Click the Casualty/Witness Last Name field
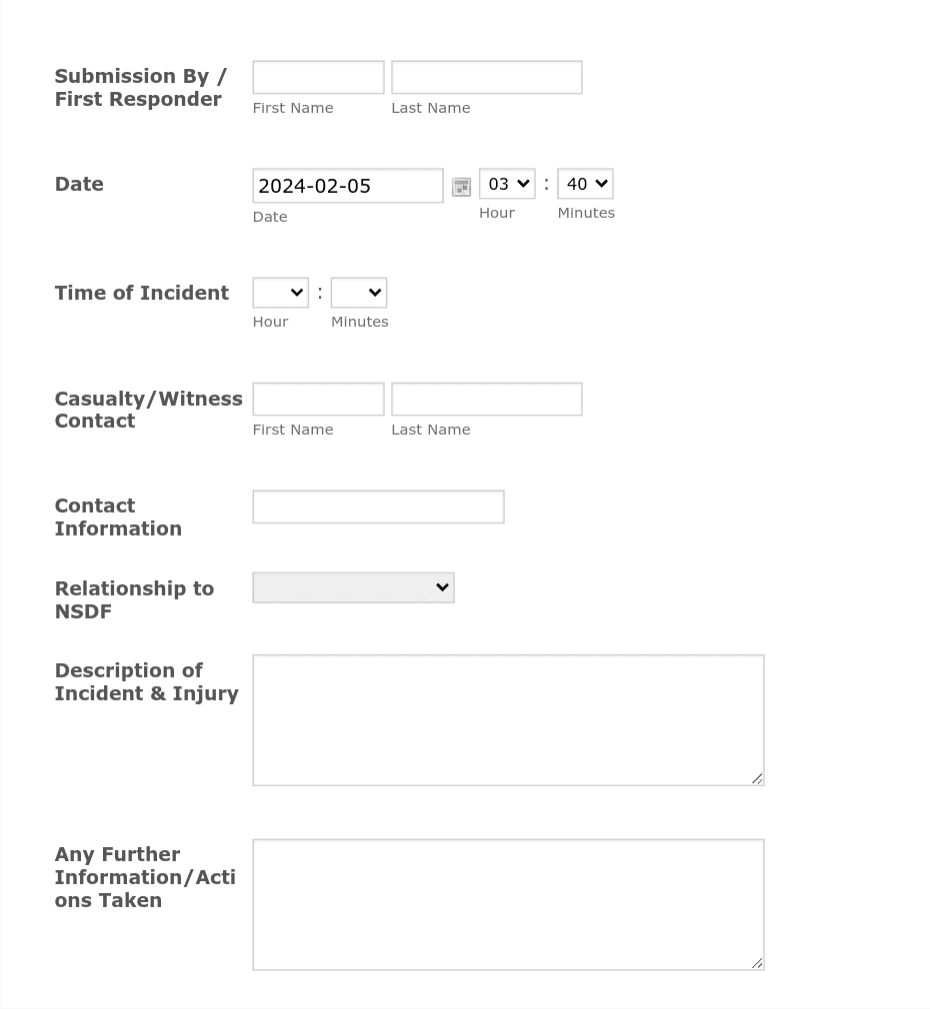 click(486, 398)
